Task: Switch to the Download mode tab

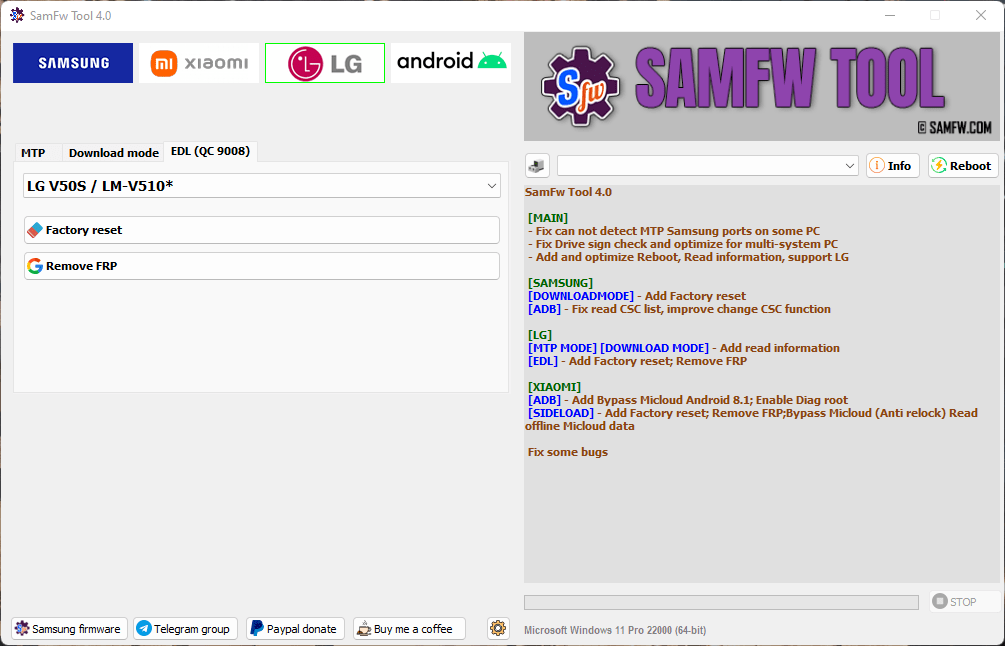Action: (113, 153)
